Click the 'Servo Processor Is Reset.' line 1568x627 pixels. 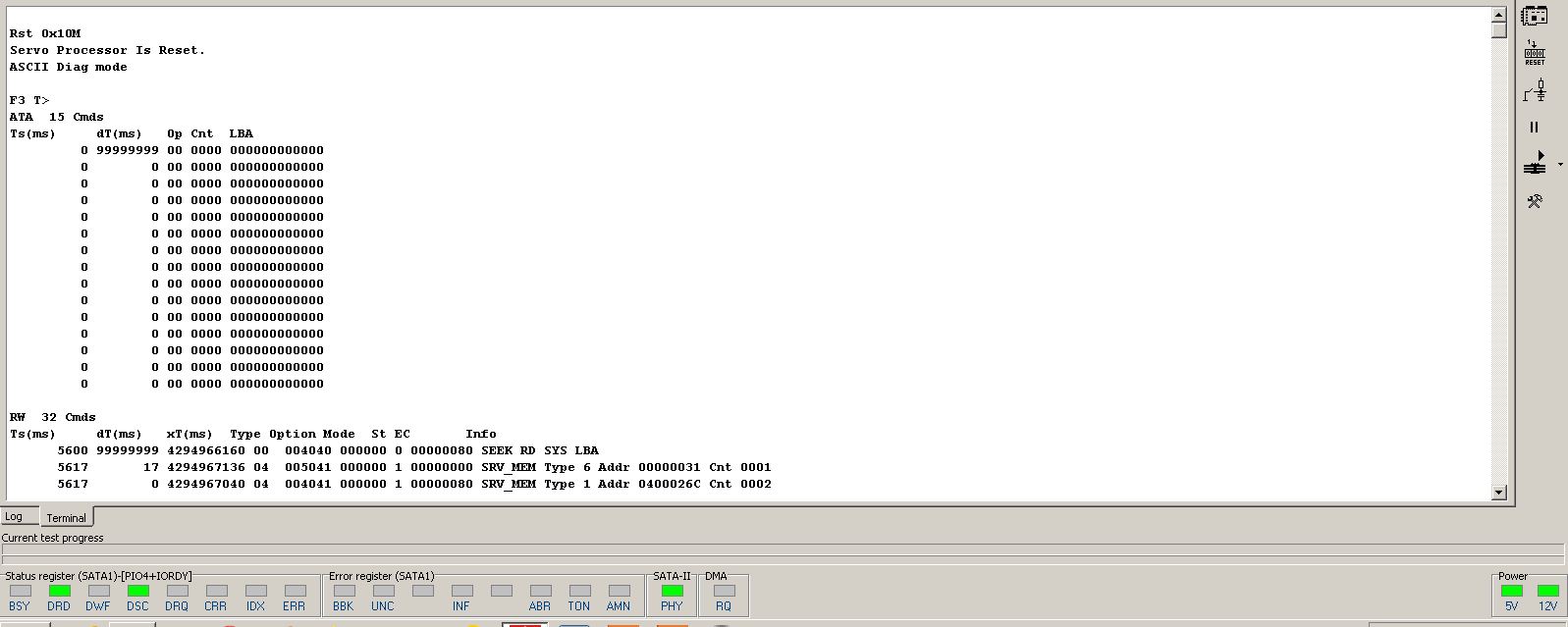pyautogui.click(x=108, y=50)
